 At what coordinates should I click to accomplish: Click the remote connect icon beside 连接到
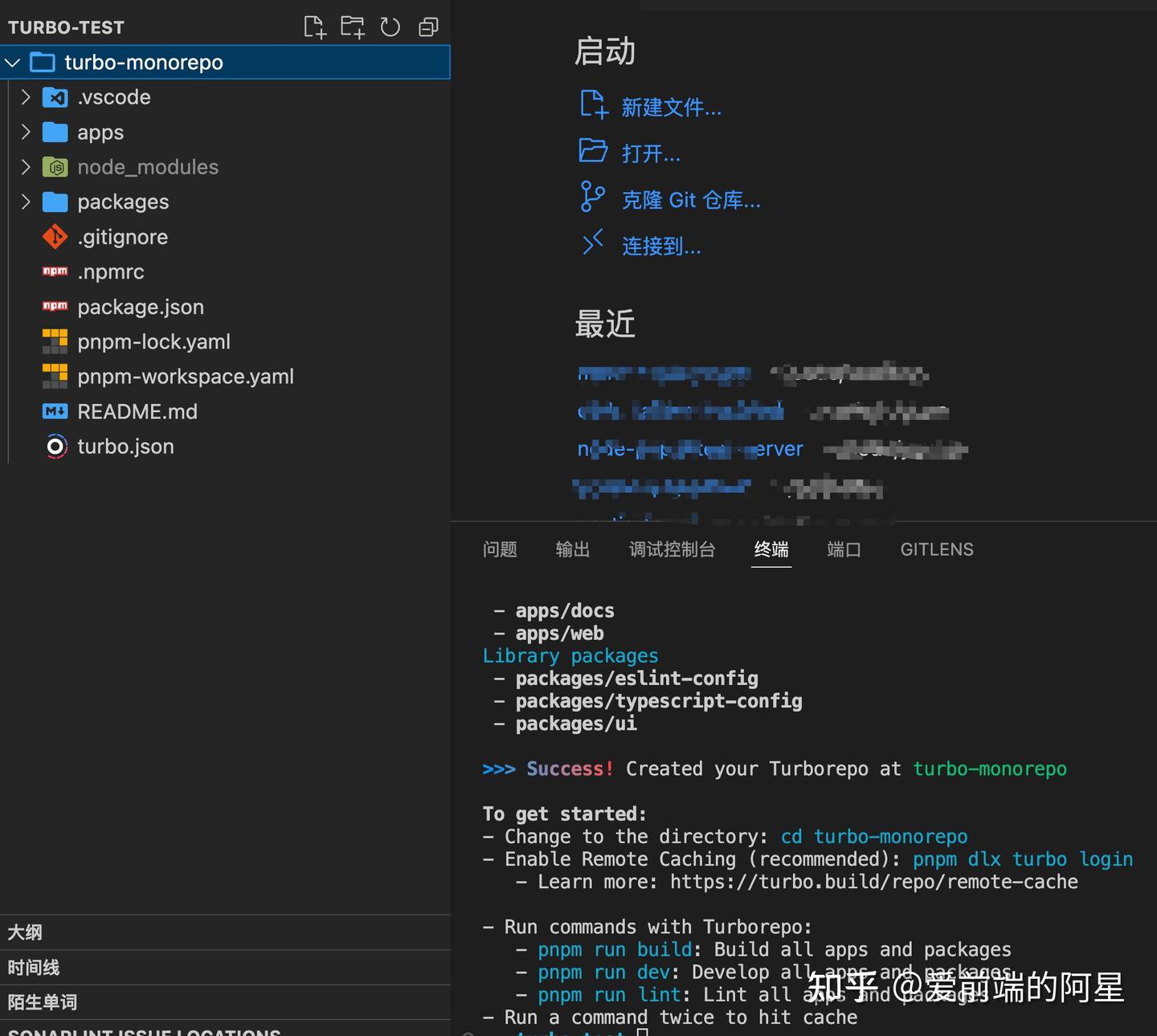pos(592,242)
